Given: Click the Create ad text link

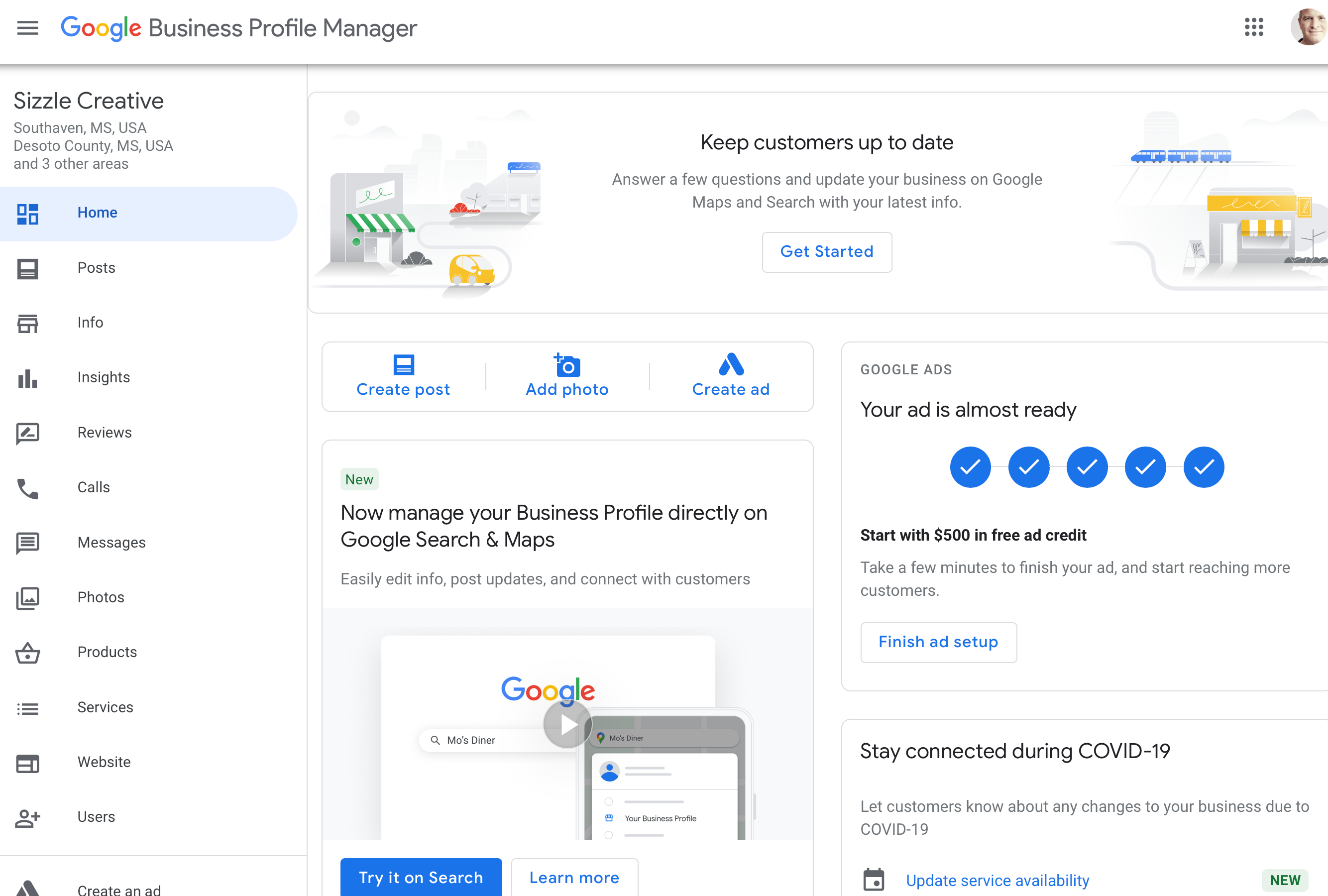Looking at the screenshot, I should 731,390.
